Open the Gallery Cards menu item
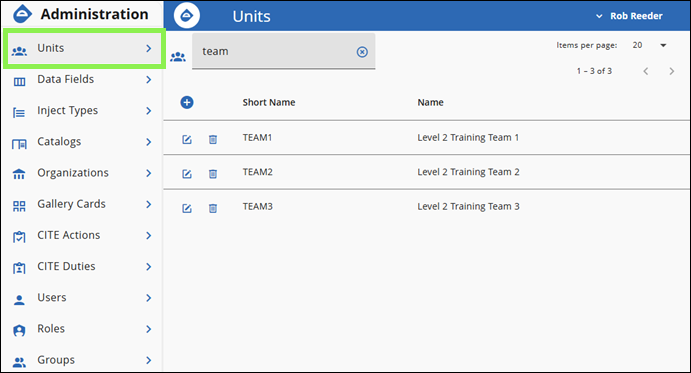The height and width of the screenshot is (373, 691). point(82,204)
